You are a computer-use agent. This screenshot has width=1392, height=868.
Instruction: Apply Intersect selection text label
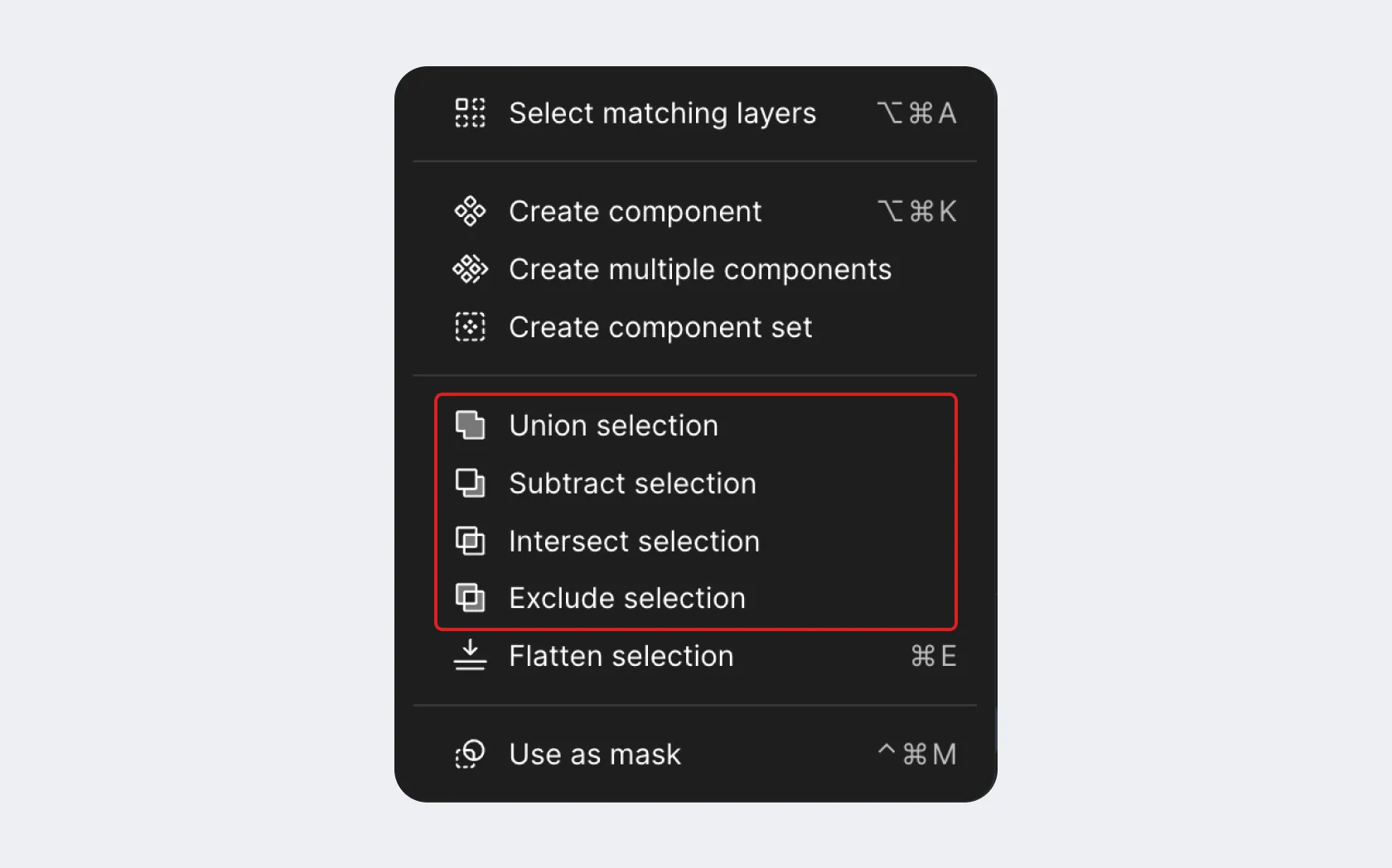point(634,542)
